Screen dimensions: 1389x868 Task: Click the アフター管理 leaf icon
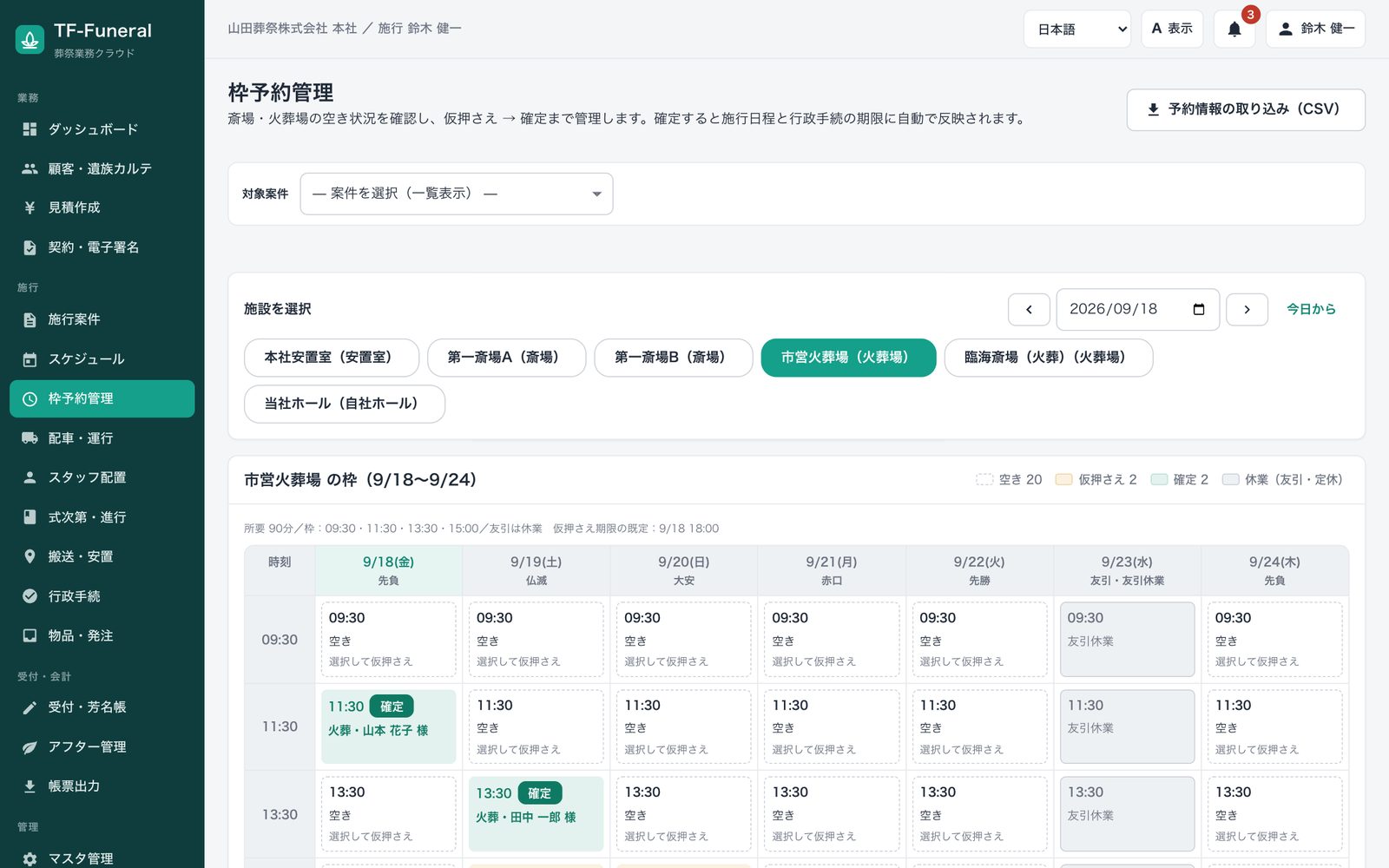(x=30, y=746)
